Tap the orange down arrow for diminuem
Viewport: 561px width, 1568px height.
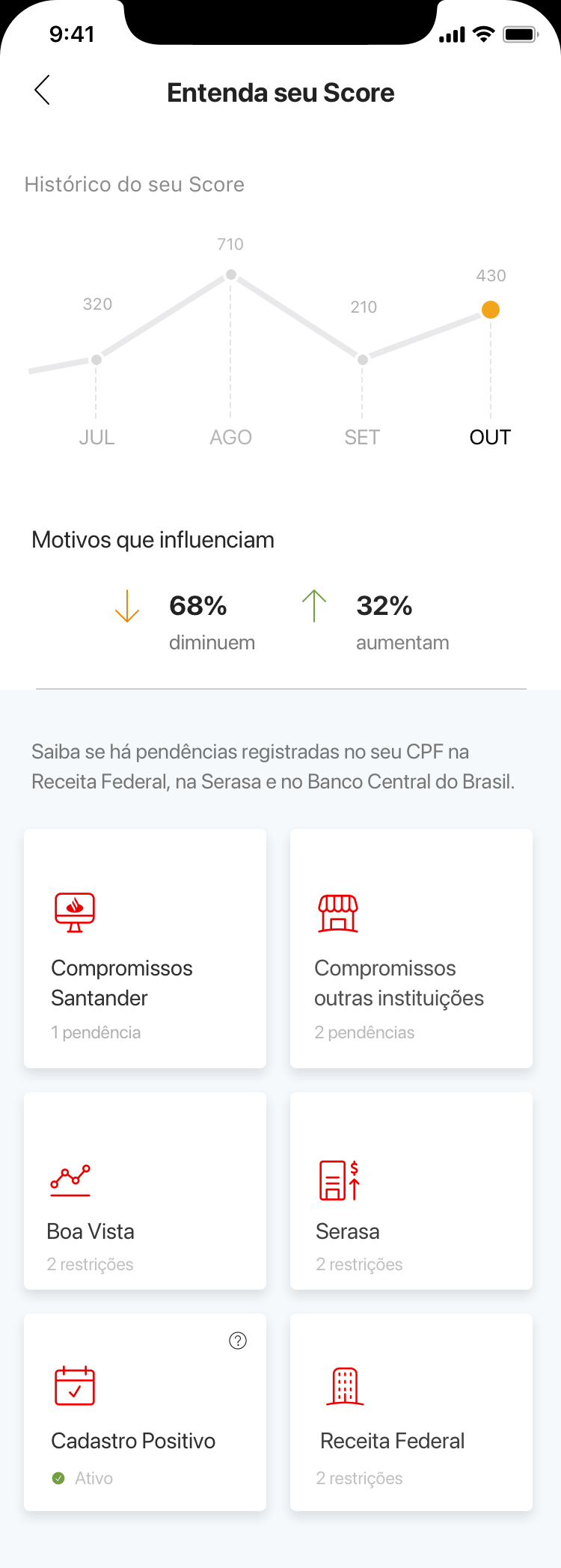(127, 606)
